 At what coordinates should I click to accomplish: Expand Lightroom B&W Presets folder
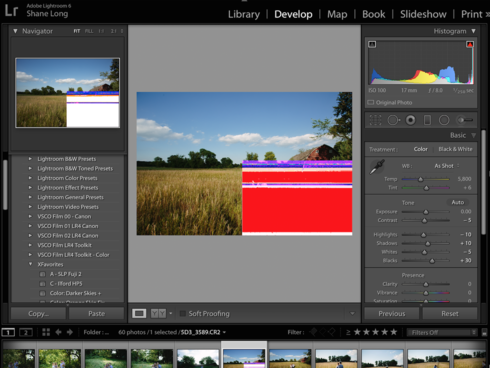30,159
